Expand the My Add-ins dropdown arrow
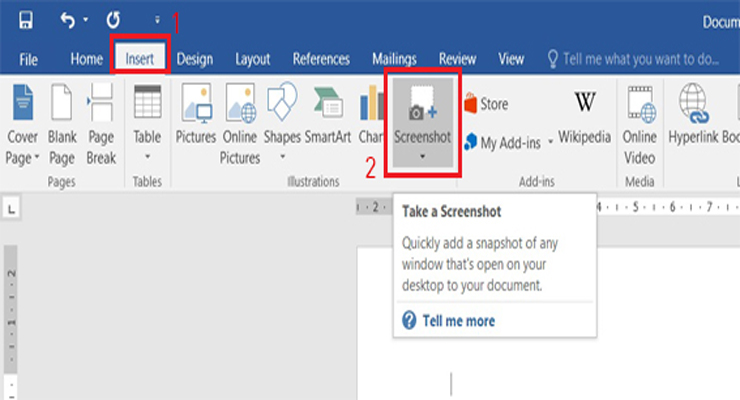 (x=550, y=142)
